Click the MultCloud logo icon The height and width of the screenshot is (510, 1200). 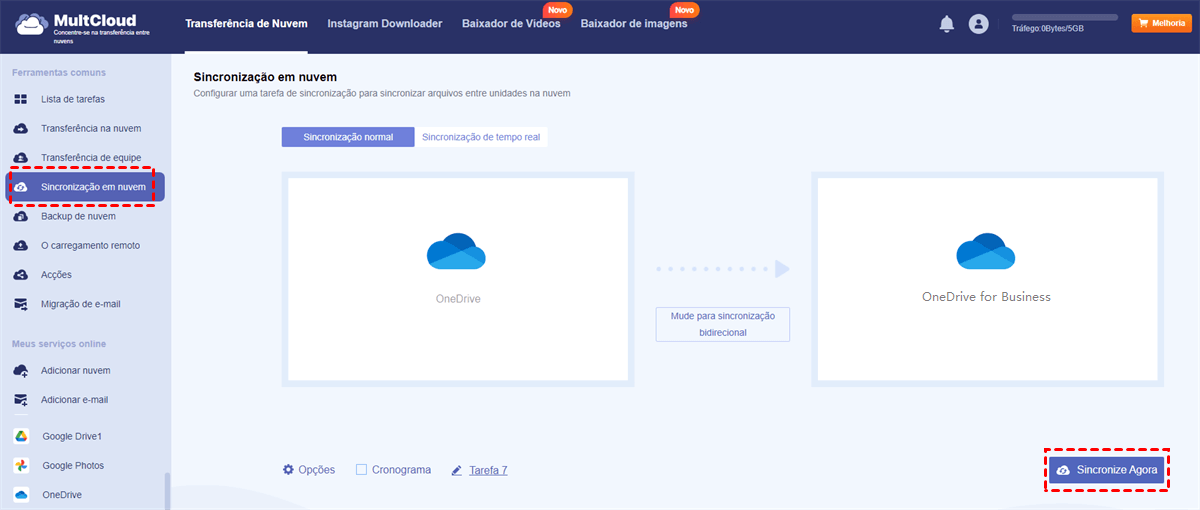click(x=30, y=24)
